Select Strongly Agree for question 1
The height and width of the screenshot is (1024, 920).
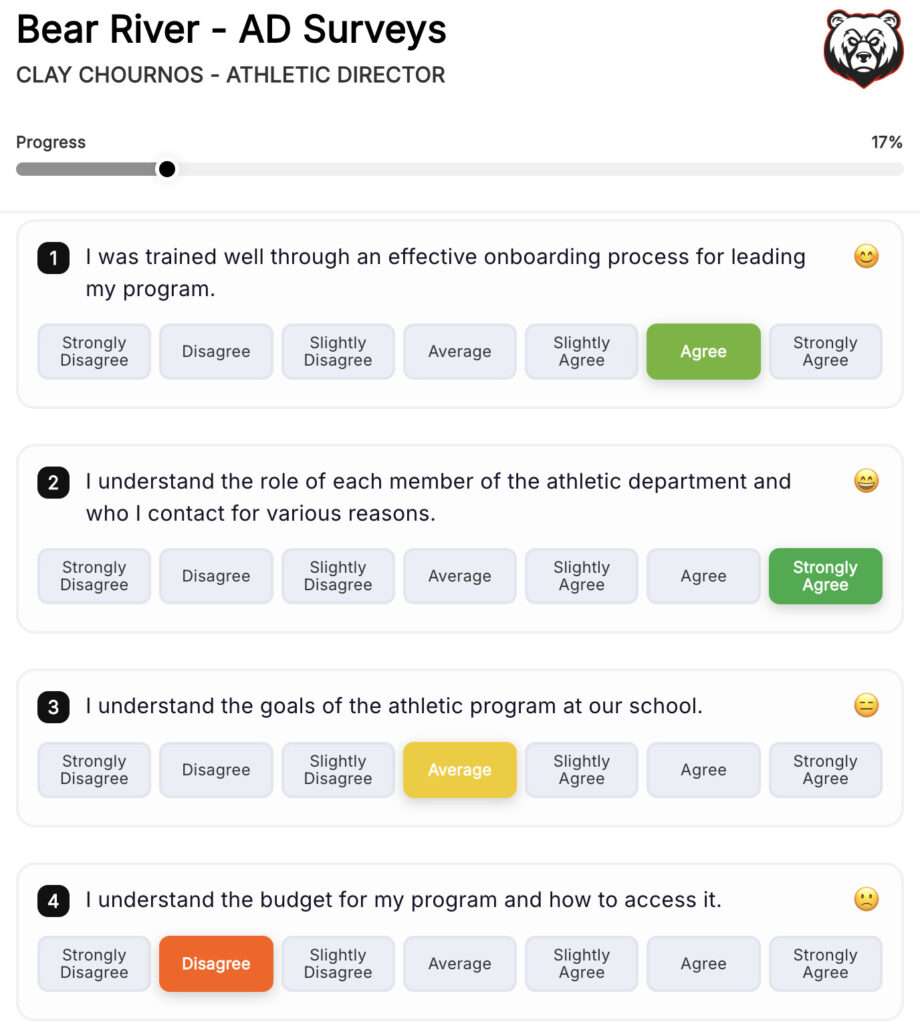[x=825, y=351]
